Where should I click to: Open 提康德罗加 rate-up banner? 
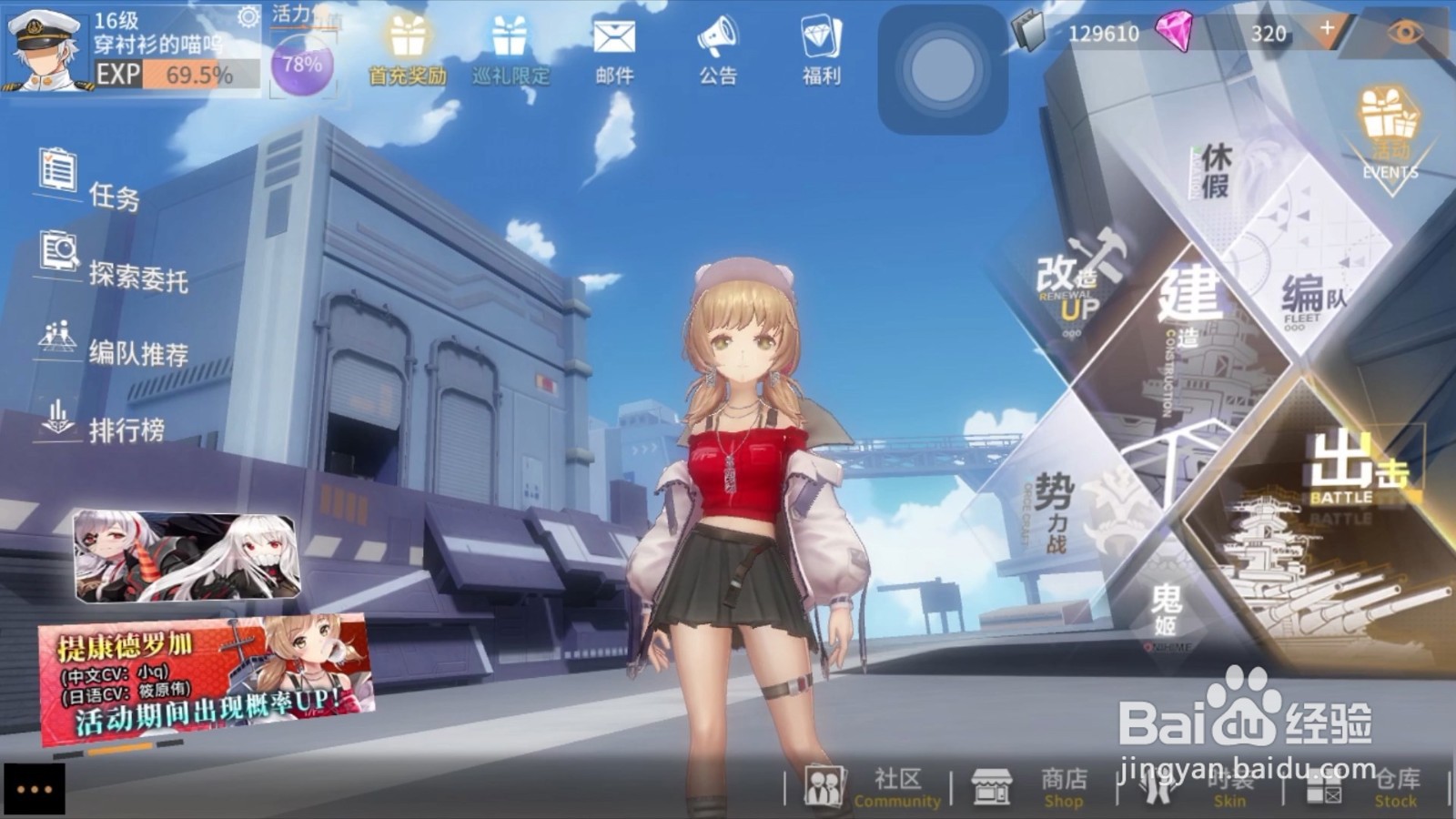click(x=205, y=679)
